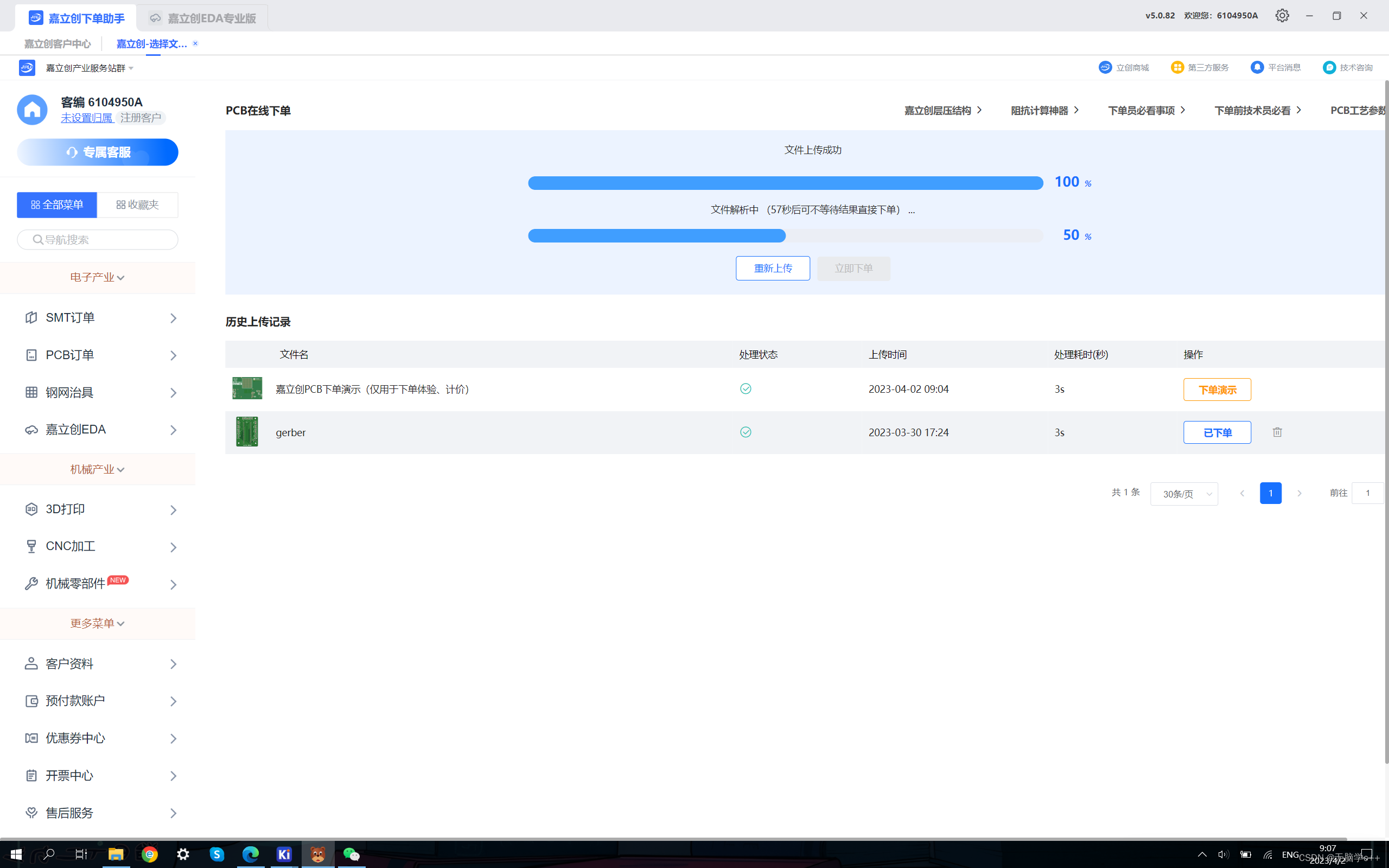Click the 前往 page number input
Image resolution: width=1389 pixels, height=868 pixels.
(x=1367, y=493)
